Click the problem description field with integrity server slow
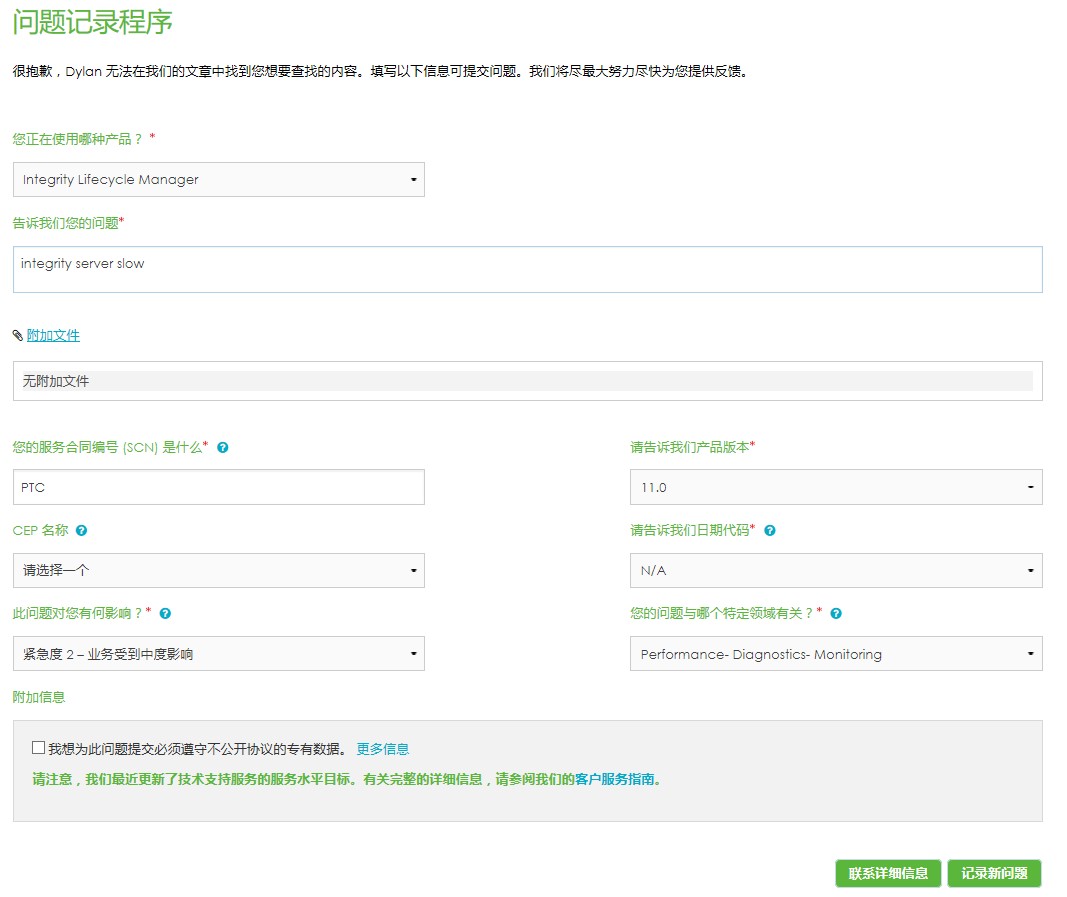 pyautogui.click(x=527, y=270)
